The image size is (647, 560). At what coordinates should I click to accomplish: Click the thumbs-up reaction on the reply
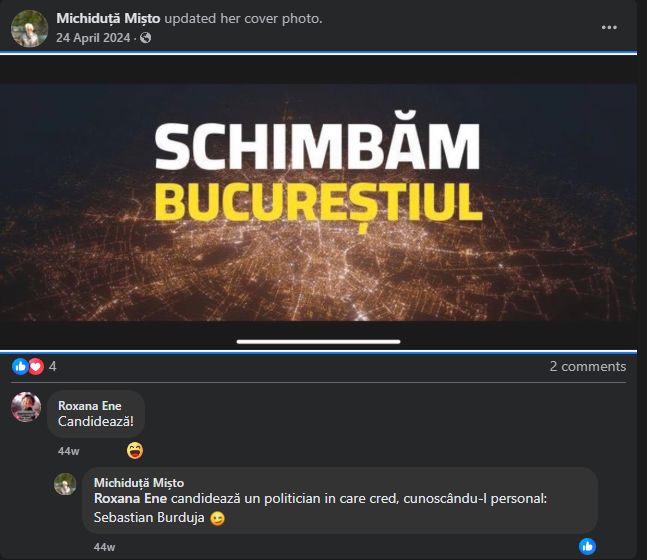[587, 546]
